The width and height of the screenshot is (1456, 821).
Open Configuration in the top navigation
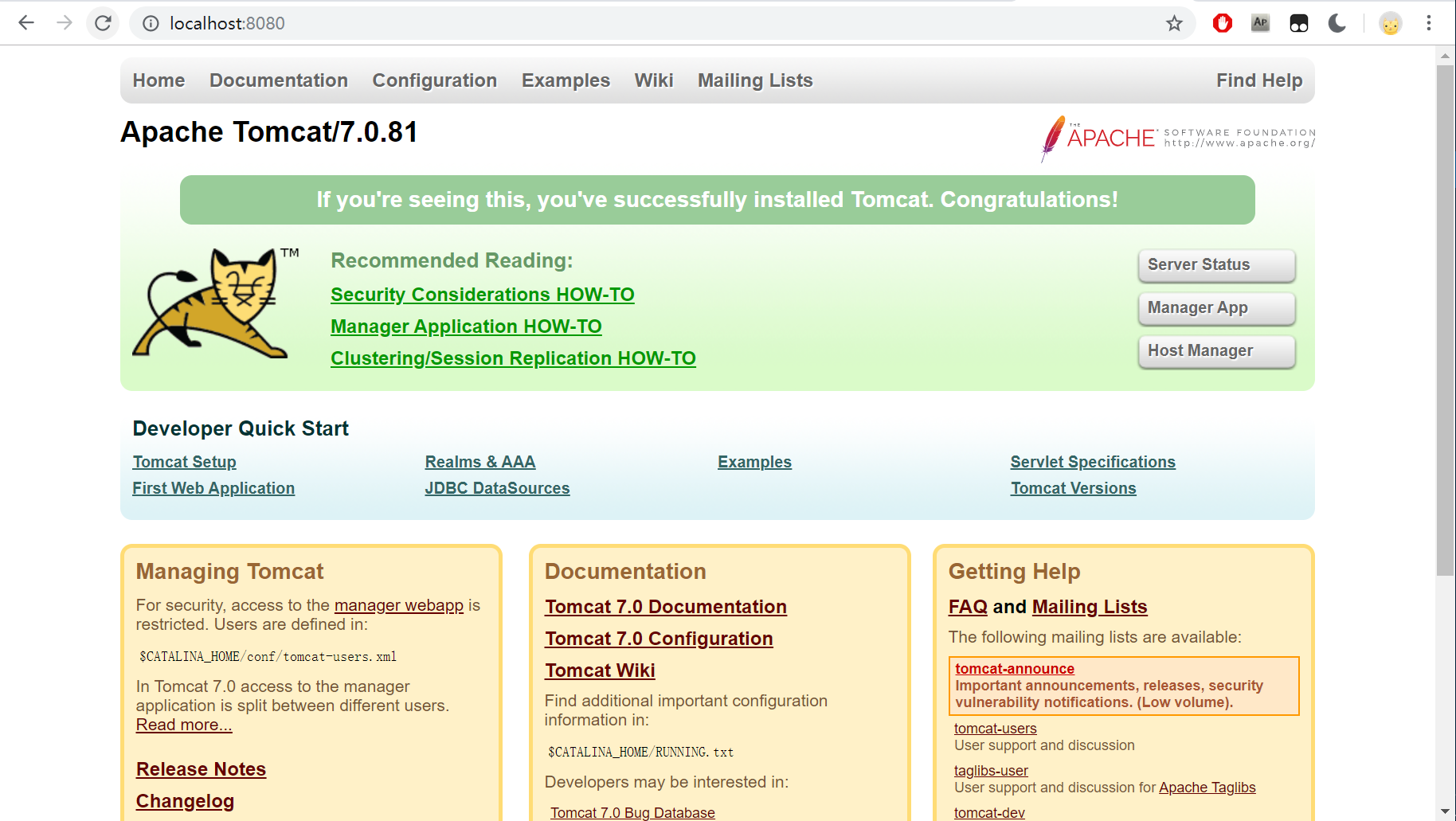tap(435, 80)
